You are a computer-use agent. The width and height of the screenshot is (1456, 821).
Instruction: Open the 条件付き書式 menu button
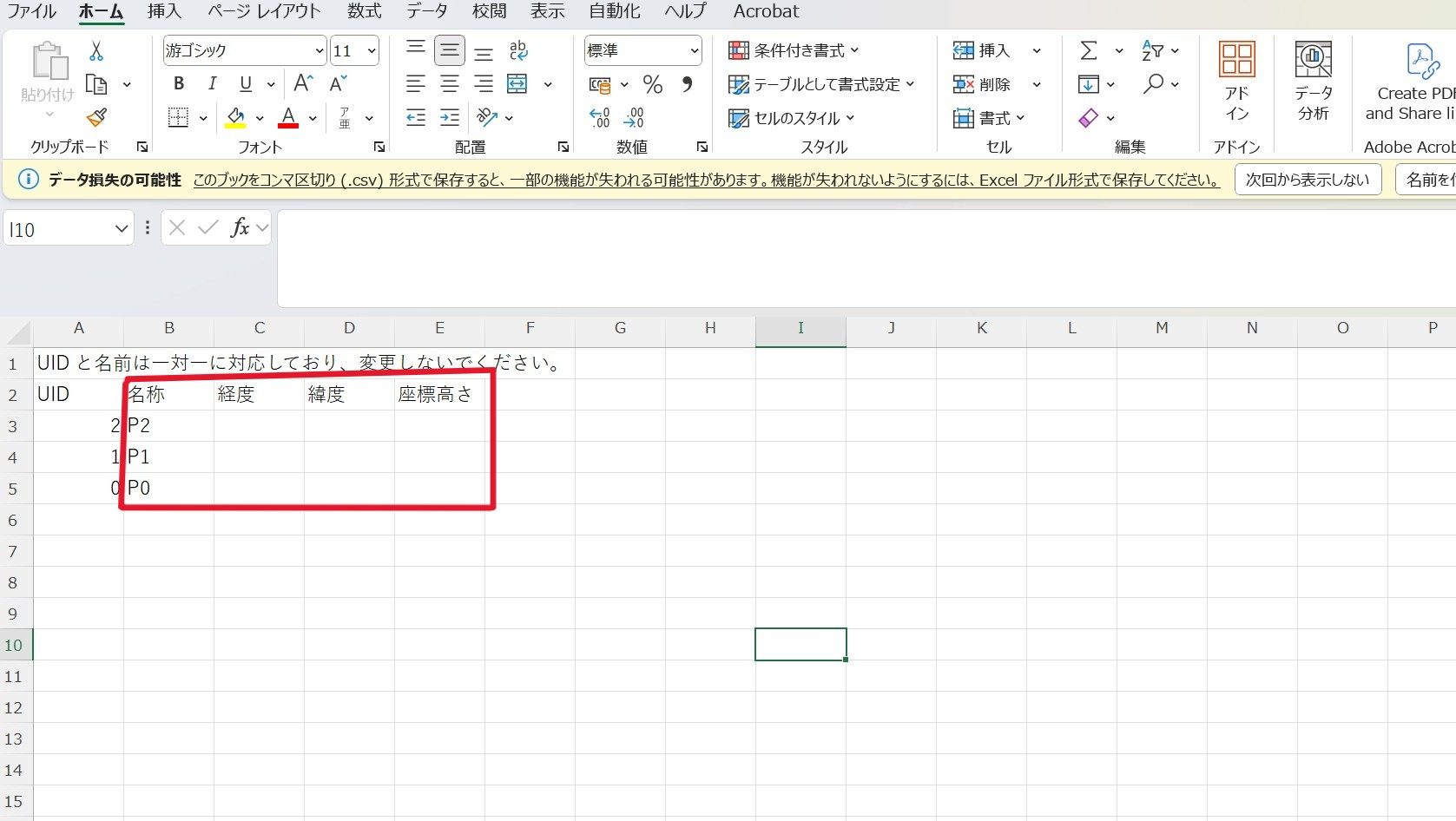(x=794, y=50)
